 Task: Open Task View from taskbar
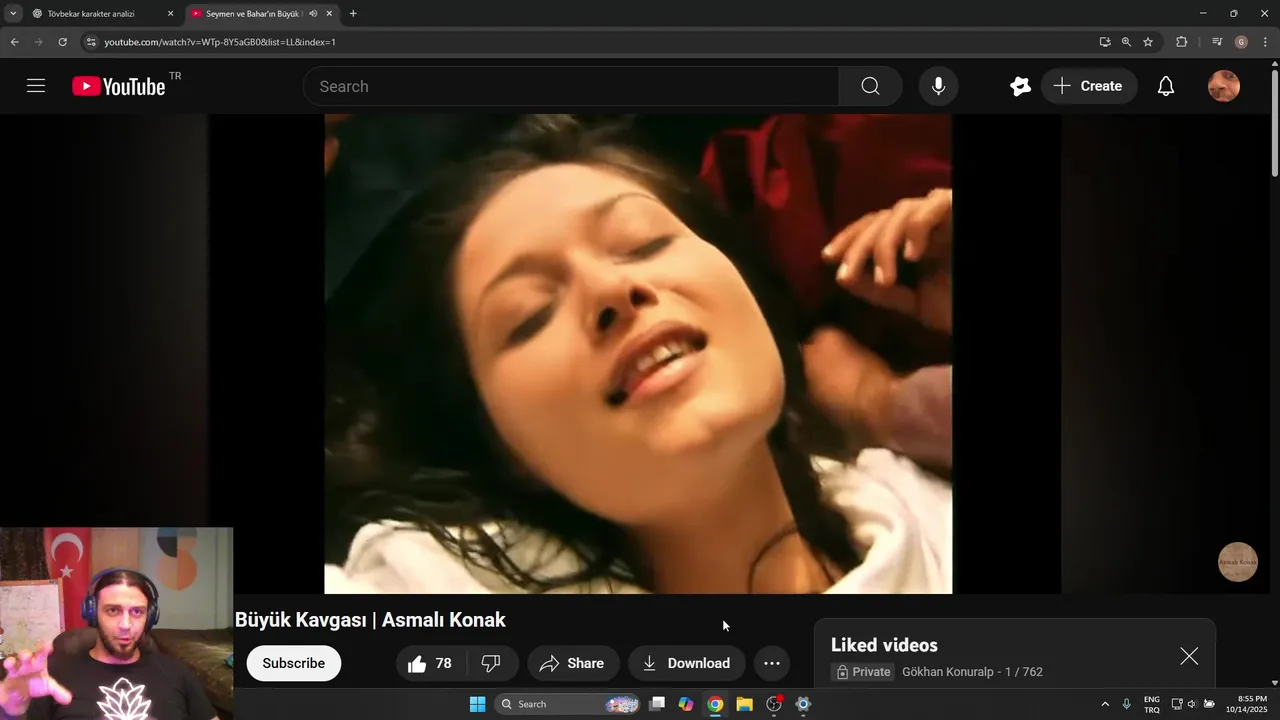657,704
